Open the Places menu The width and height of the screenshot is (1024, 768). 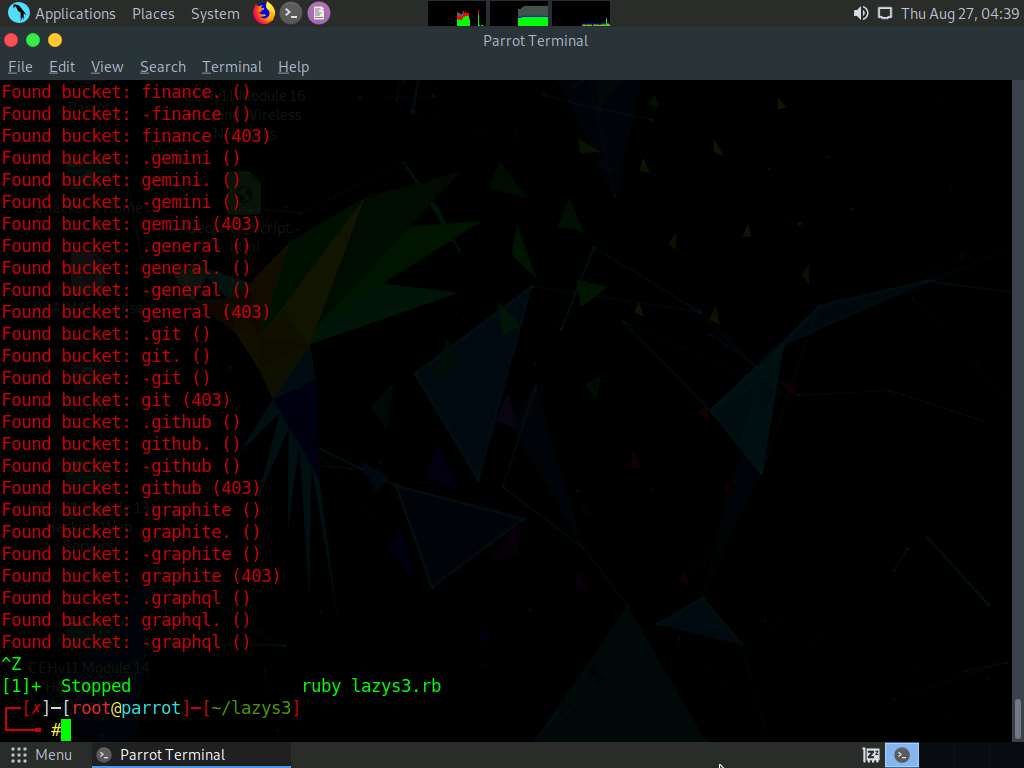point(152,13)
